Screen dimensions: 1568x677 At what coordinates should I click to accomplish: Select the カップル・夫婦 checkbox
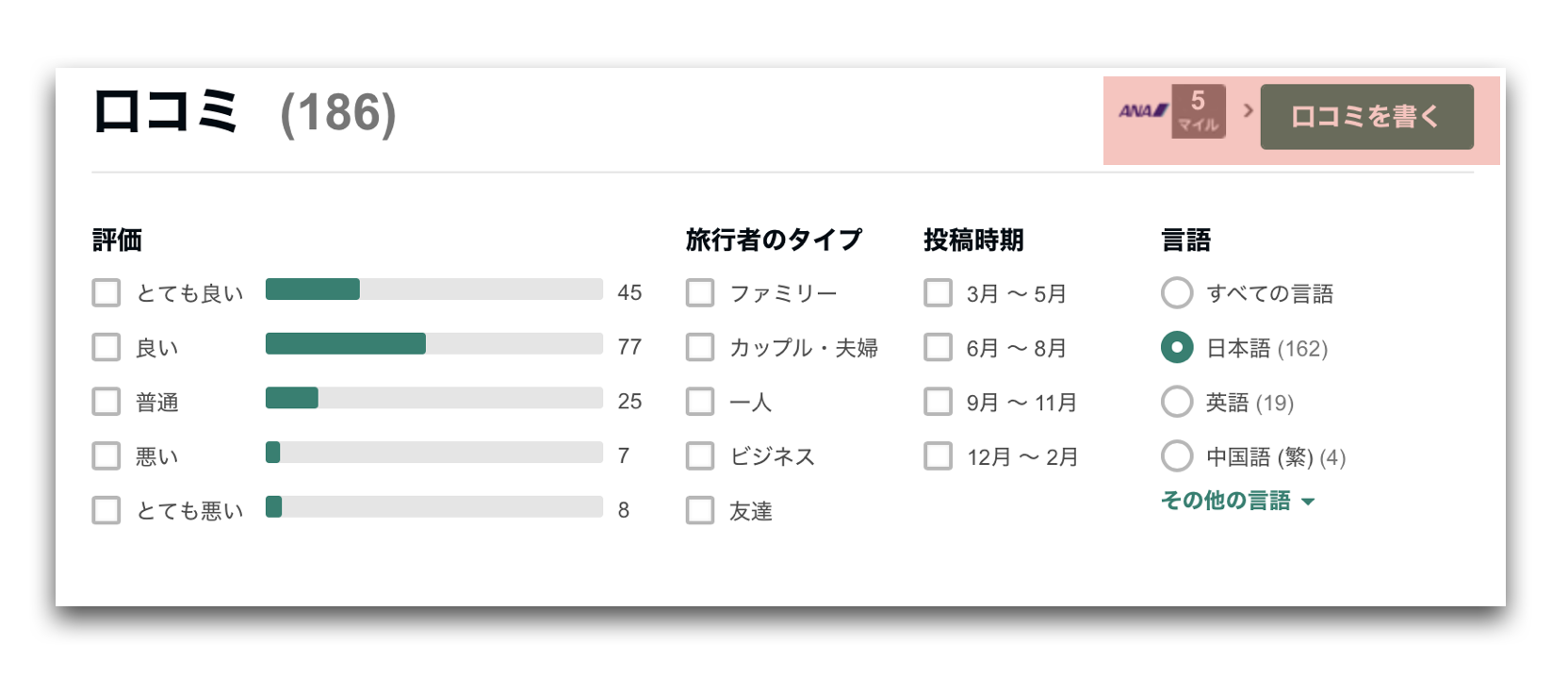700,347
